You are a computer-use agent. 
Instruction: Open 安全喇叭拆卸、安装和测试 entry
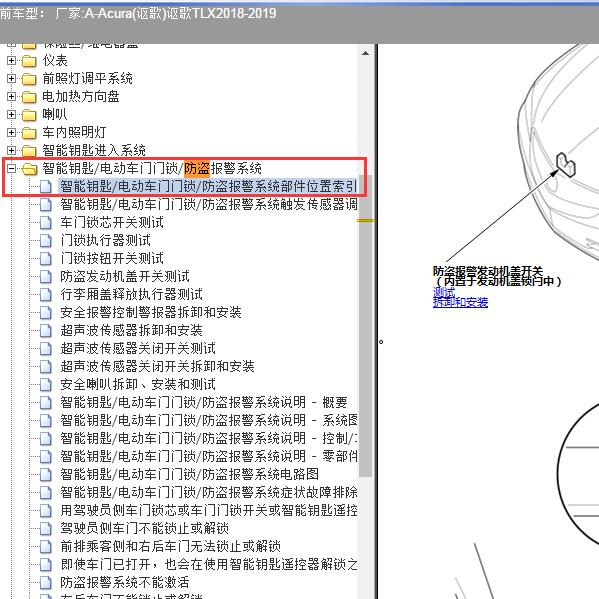[138, 384]
